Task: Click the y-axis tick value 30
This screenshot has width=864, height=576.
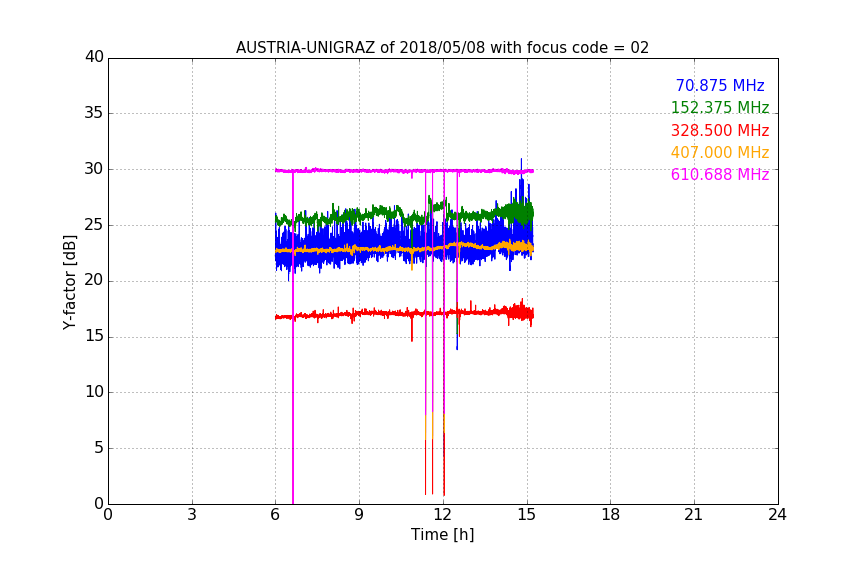Action: tap(94, 169)
